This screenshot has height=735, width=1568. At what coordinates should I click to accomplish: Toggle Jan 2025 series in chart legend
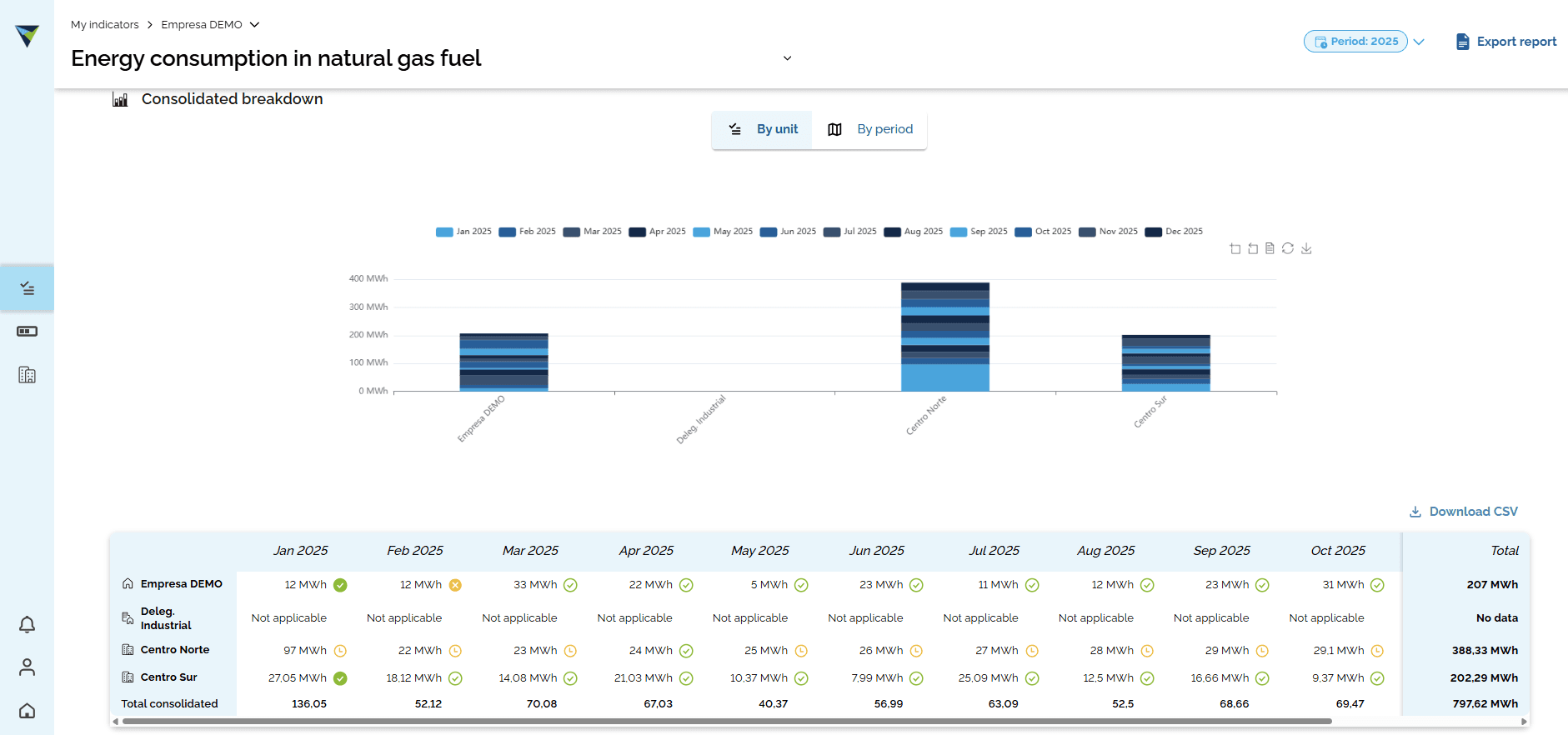[x=463, y=232]
